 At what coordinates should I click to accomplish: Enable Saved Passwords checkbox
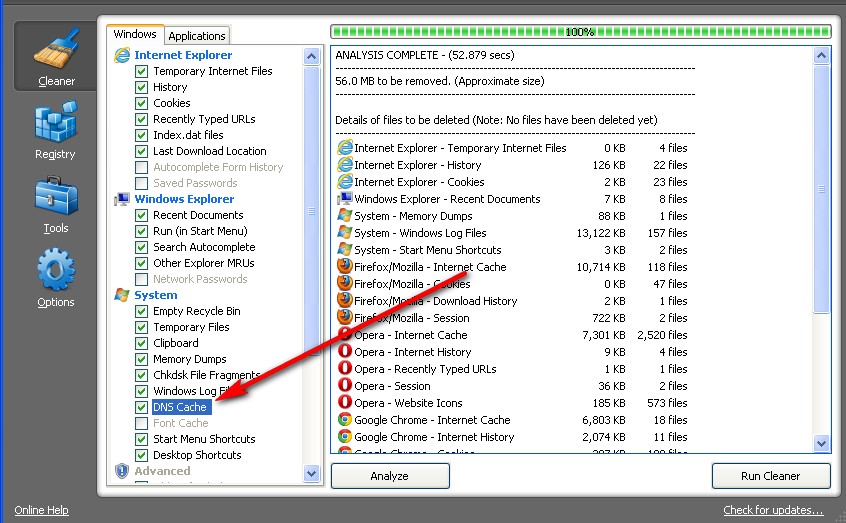click(141, 184)
